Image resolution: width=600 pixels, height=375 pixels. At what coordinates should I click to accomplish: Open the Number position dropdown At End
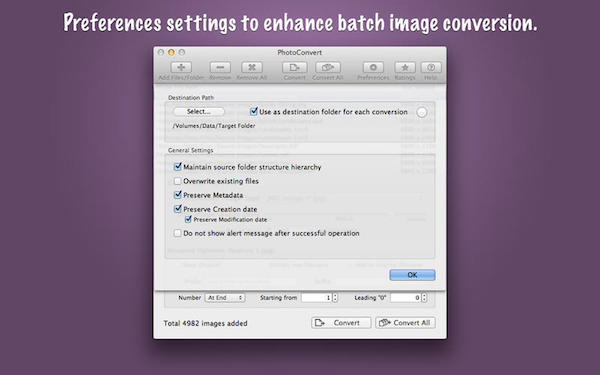tap(225, 298)
